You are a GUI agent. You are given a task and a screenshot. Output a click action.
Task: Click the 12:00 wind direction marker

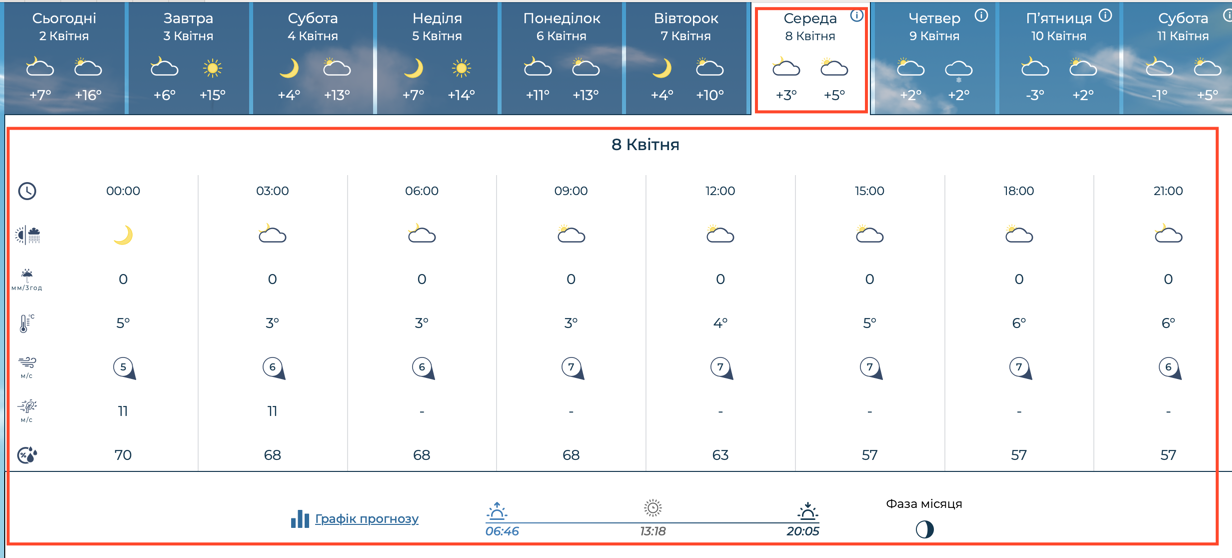point(721,368)
